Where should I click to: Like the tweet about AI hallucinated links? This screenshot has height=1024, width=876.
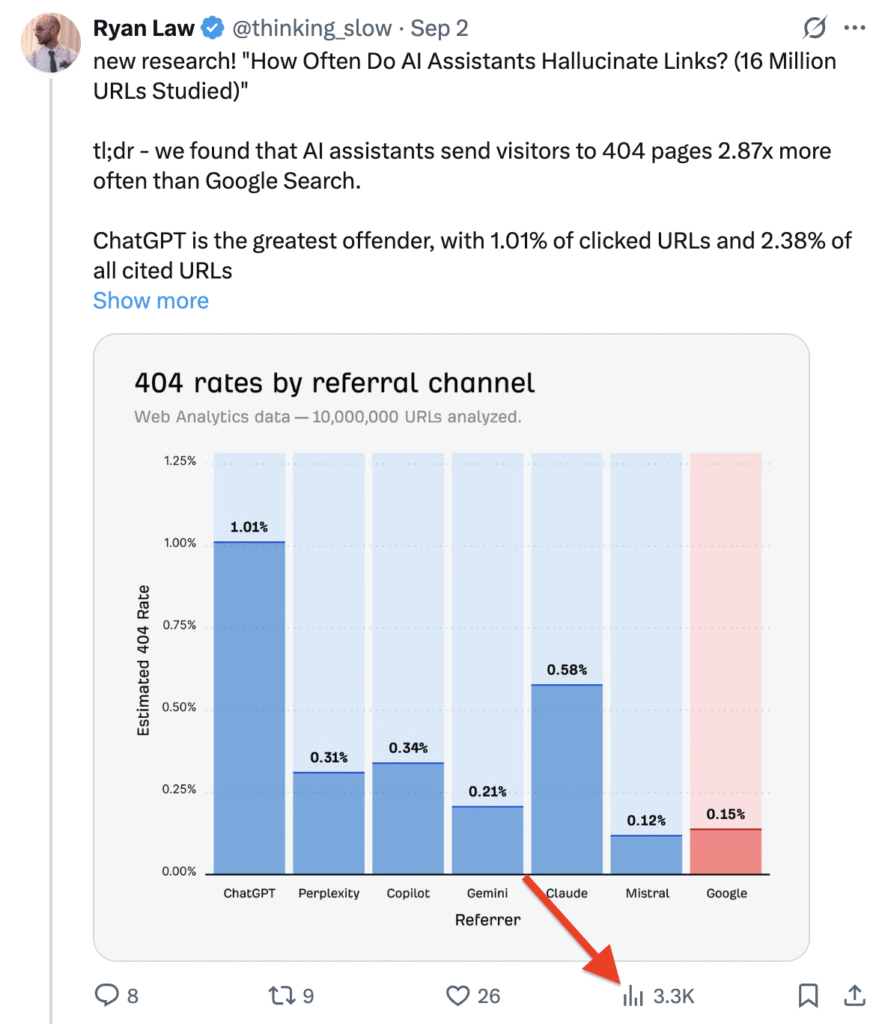[x=459, y=995]
